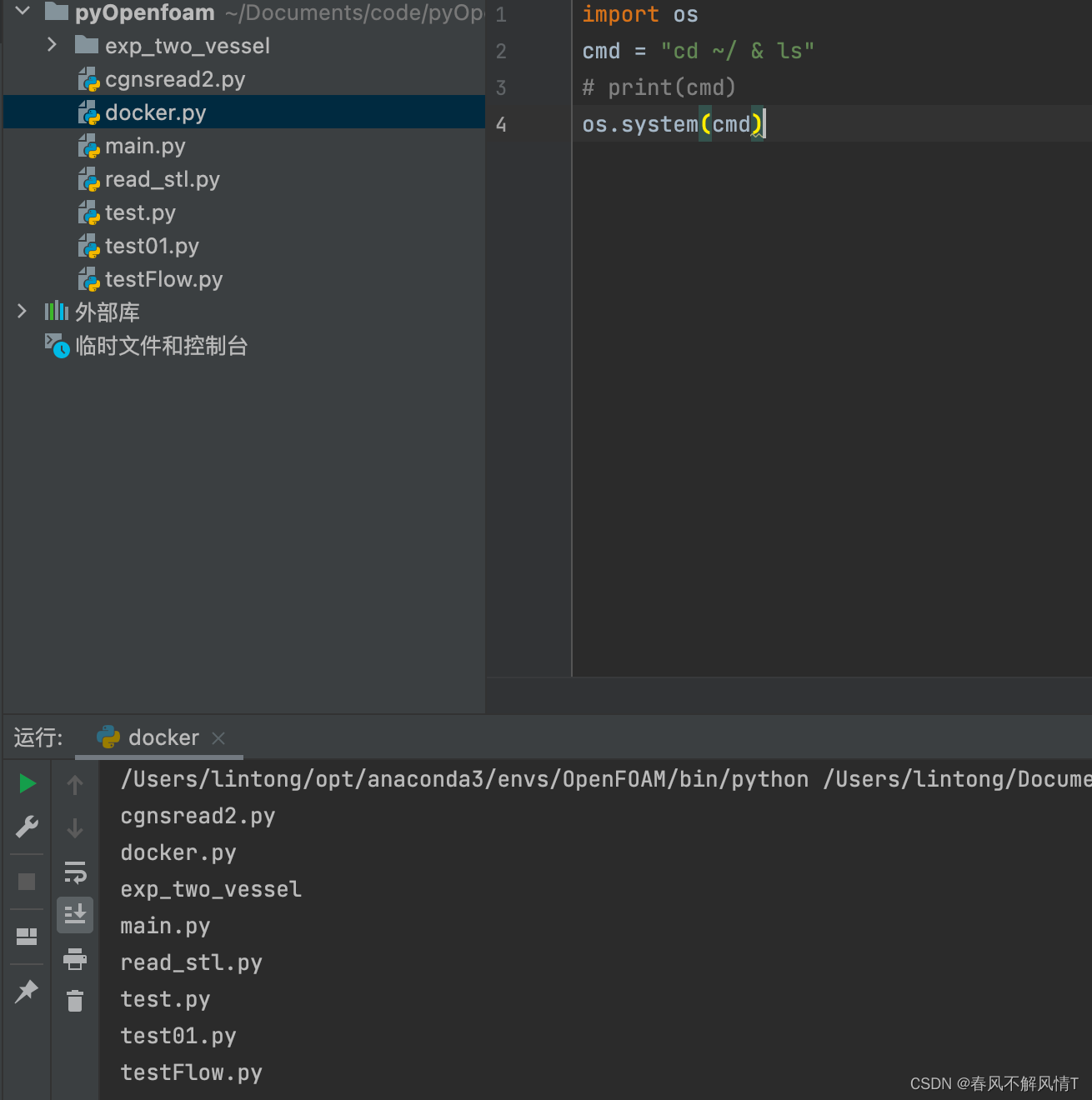Select testFlow.py in the project panel
This screenshot has height=1100, width=1092.
pos(163,279)
